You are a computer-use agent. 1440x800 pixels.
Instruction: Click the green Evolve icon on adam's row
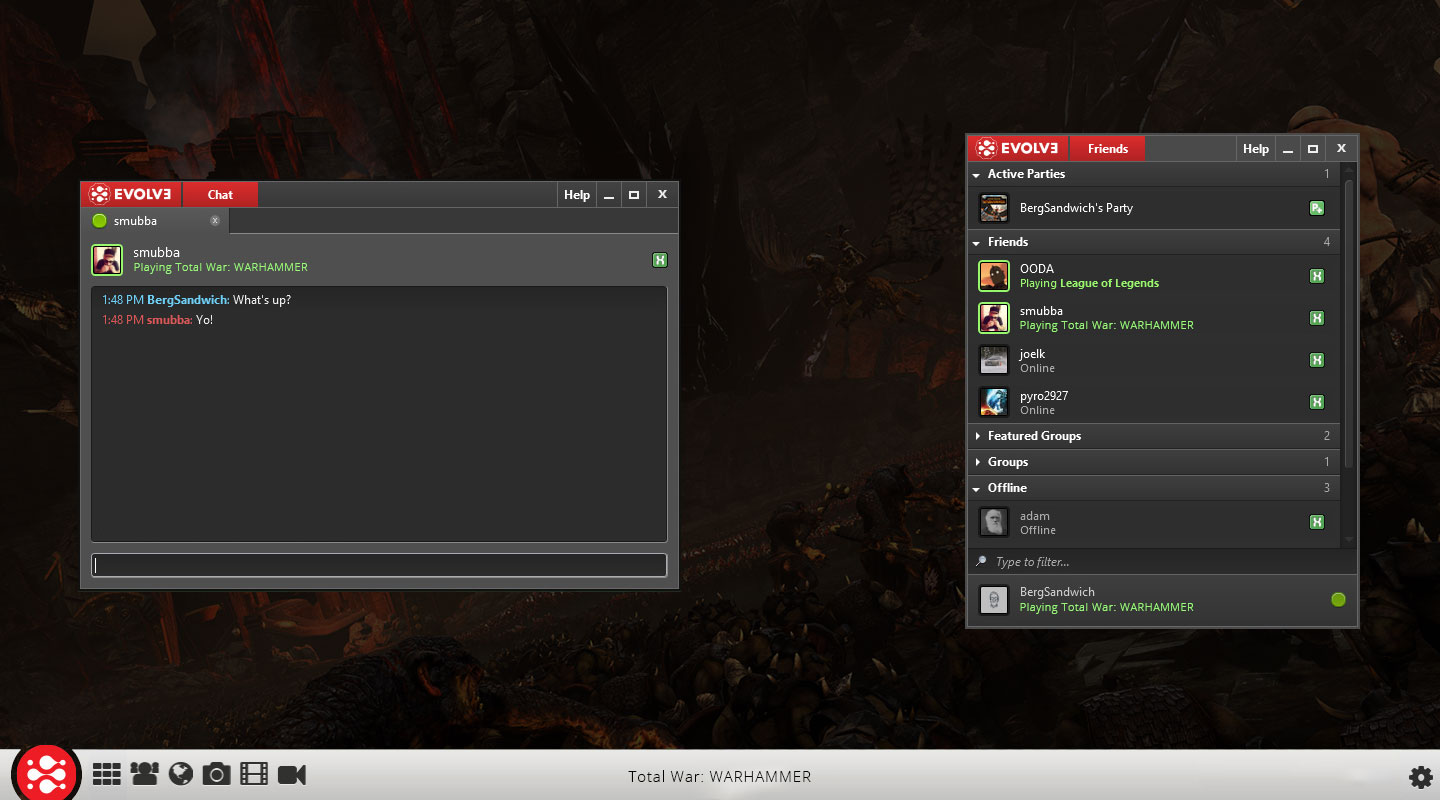tap(1317, 522)
